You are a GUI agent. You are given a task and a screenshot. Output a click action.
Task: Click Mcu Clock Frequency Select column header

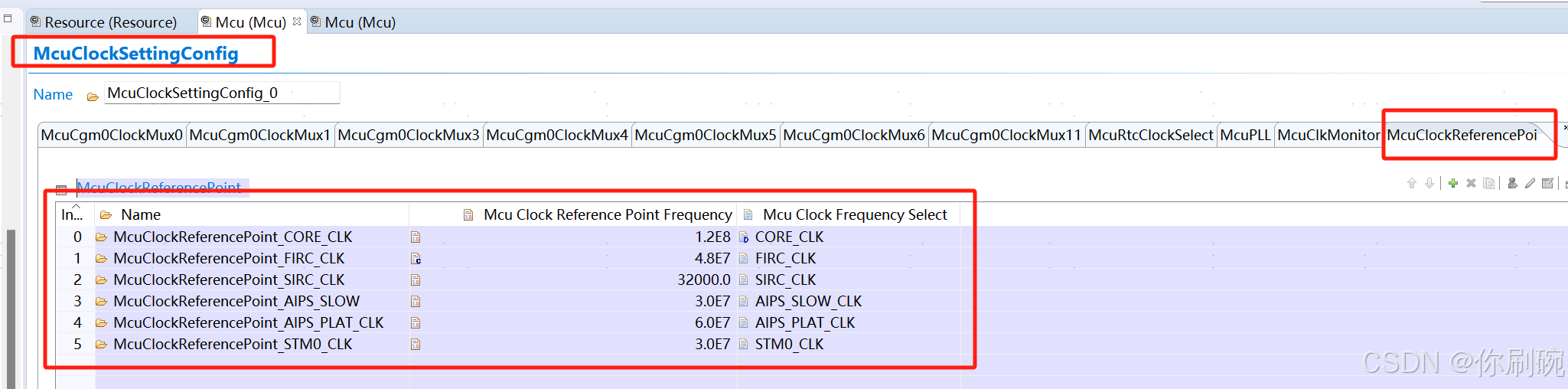click(848, 214)
